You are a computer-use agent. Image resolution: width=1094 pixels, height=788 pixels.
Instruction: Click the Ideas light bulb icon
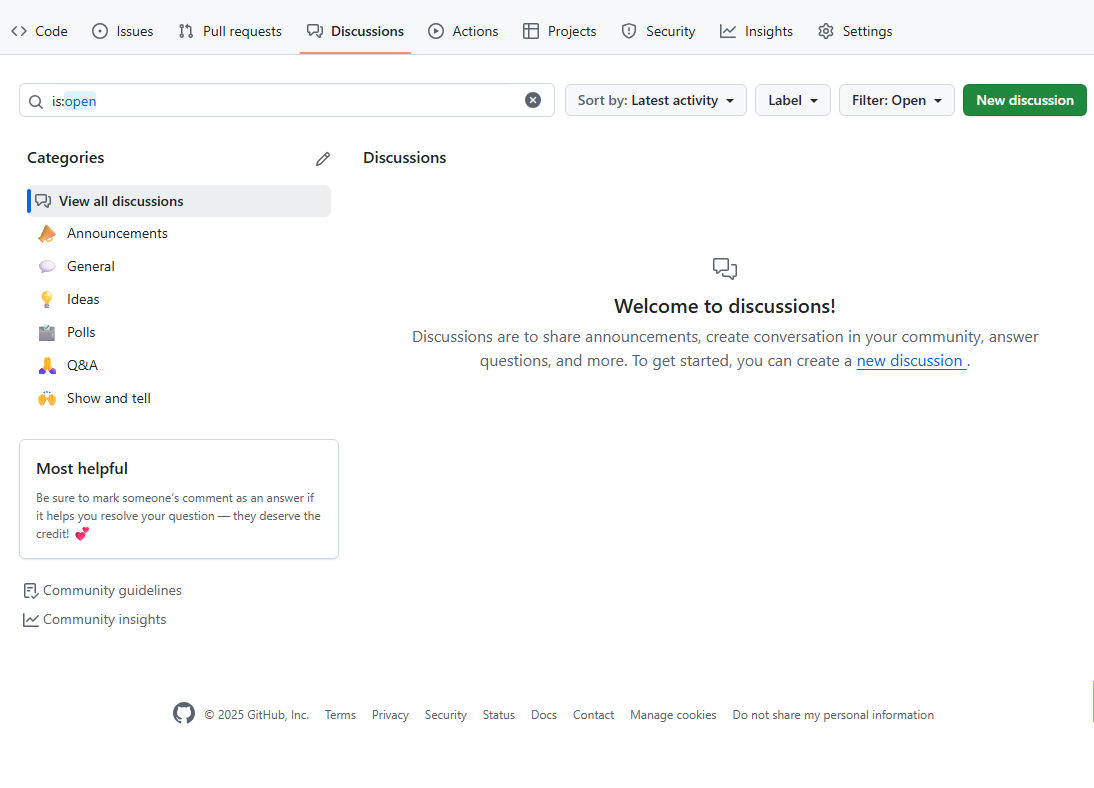click(47, 299)
